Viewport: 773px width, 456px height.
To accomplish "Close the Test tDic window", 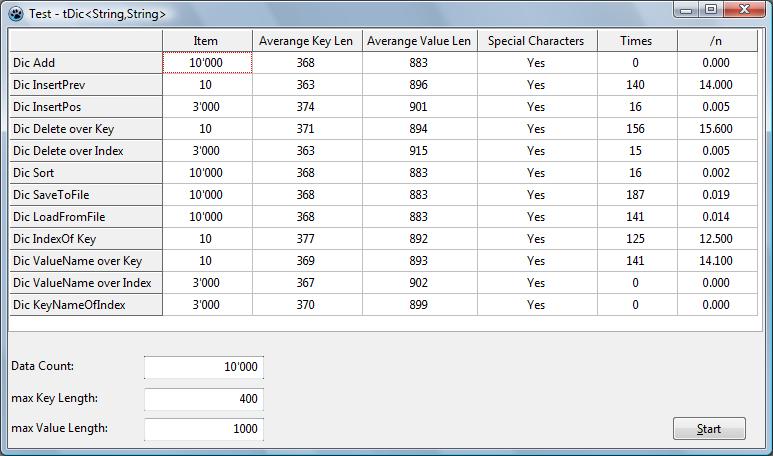I will [745, 10].
